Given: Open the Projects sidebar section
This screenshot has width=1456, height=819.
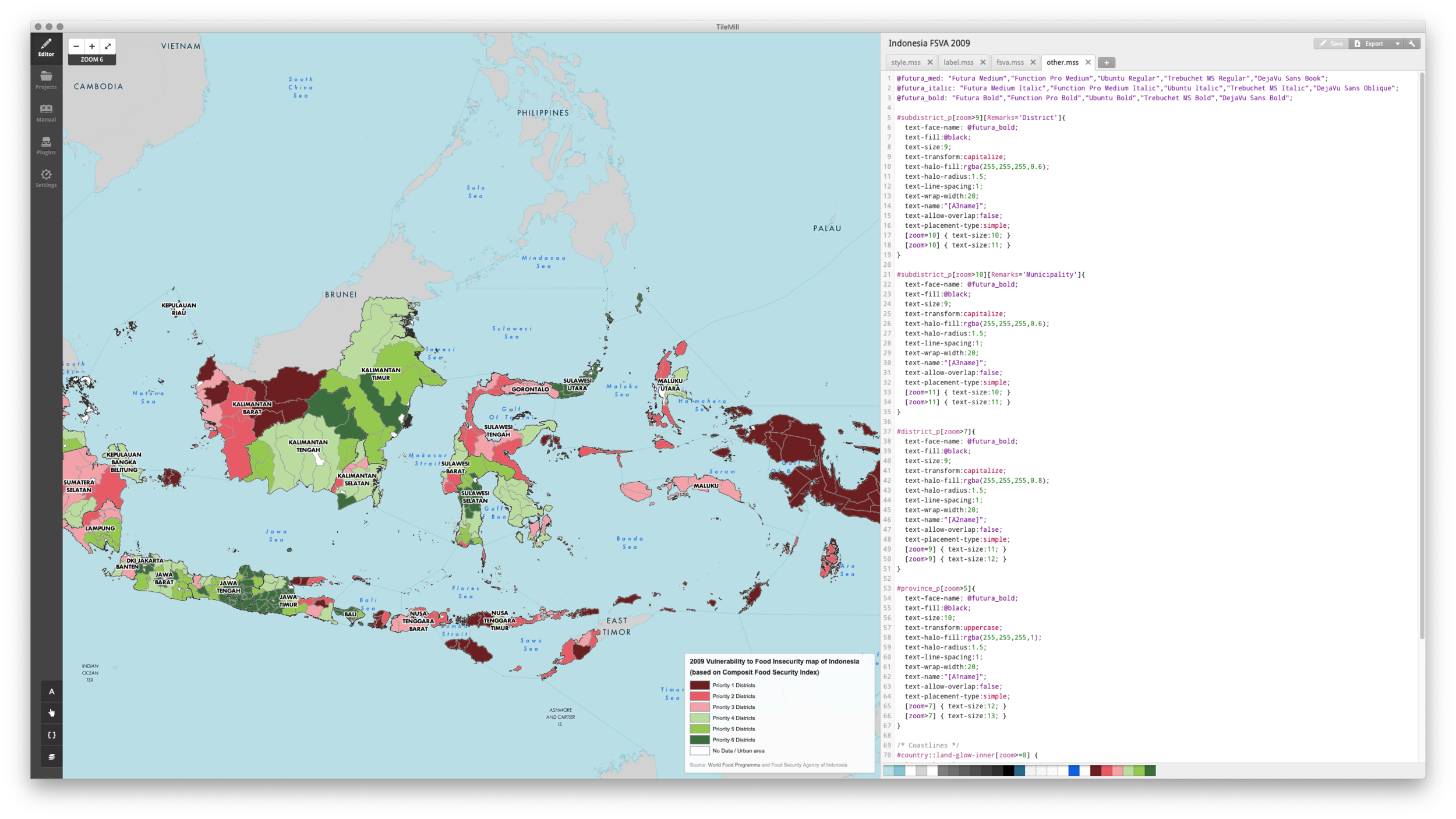Looking at the screenshot, I should click(x=46, y=80).
